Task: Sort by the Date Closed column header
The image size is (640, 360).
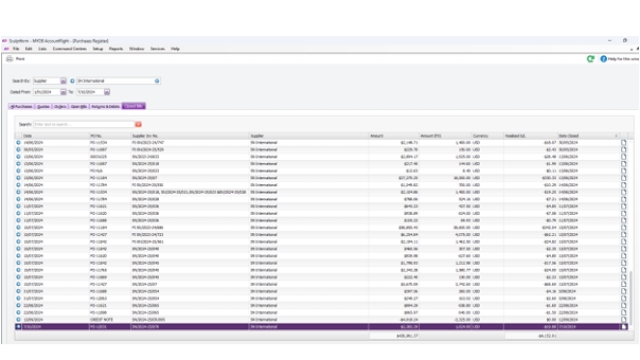Action: click(588, 136)
